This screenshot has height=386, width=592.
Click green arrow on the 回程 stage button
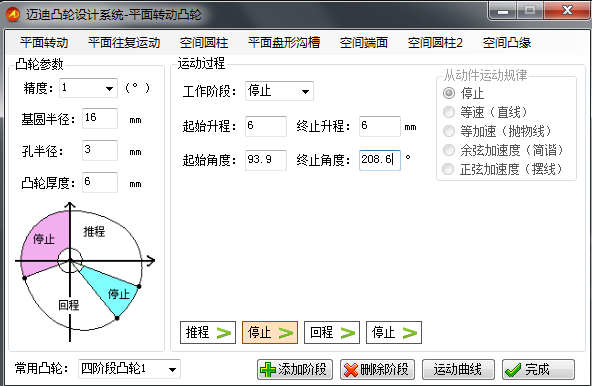(x=347, y=333)
